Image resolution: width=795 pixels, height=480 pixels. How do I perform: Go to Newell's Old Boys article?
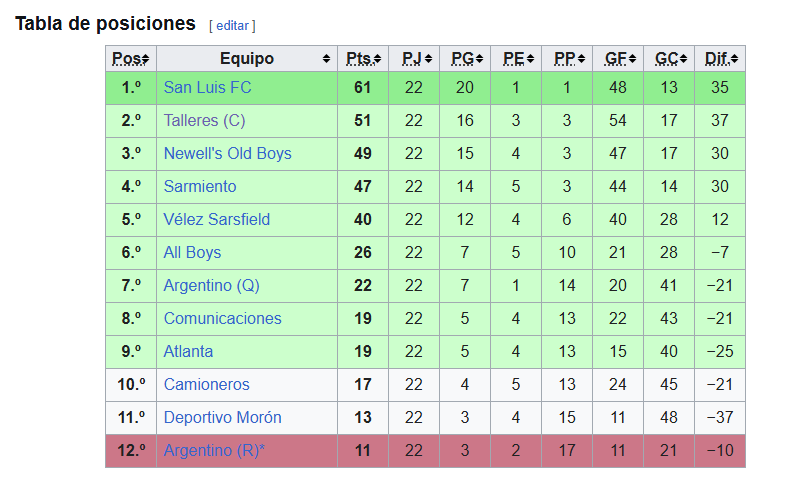click(228, 154)
